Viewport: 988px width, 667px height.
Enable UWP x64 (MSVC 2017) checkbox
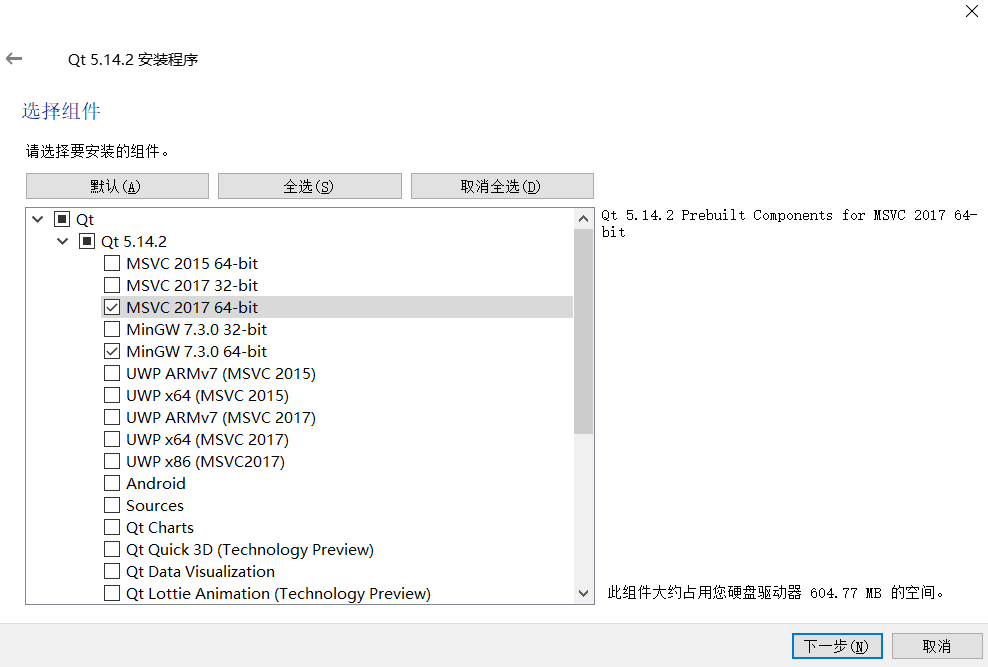[112, 440]
